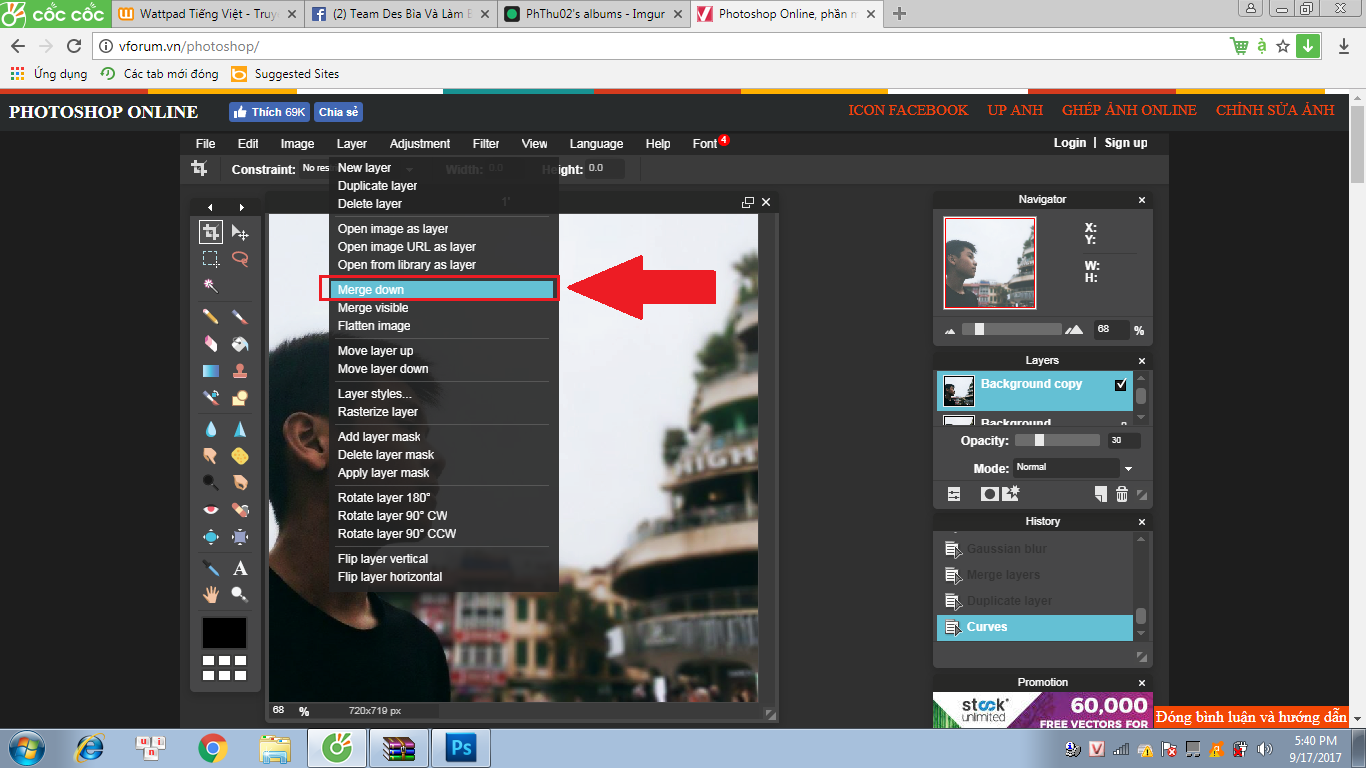Toggle visibility checkbox of Background copy layer

[1121, 384]
